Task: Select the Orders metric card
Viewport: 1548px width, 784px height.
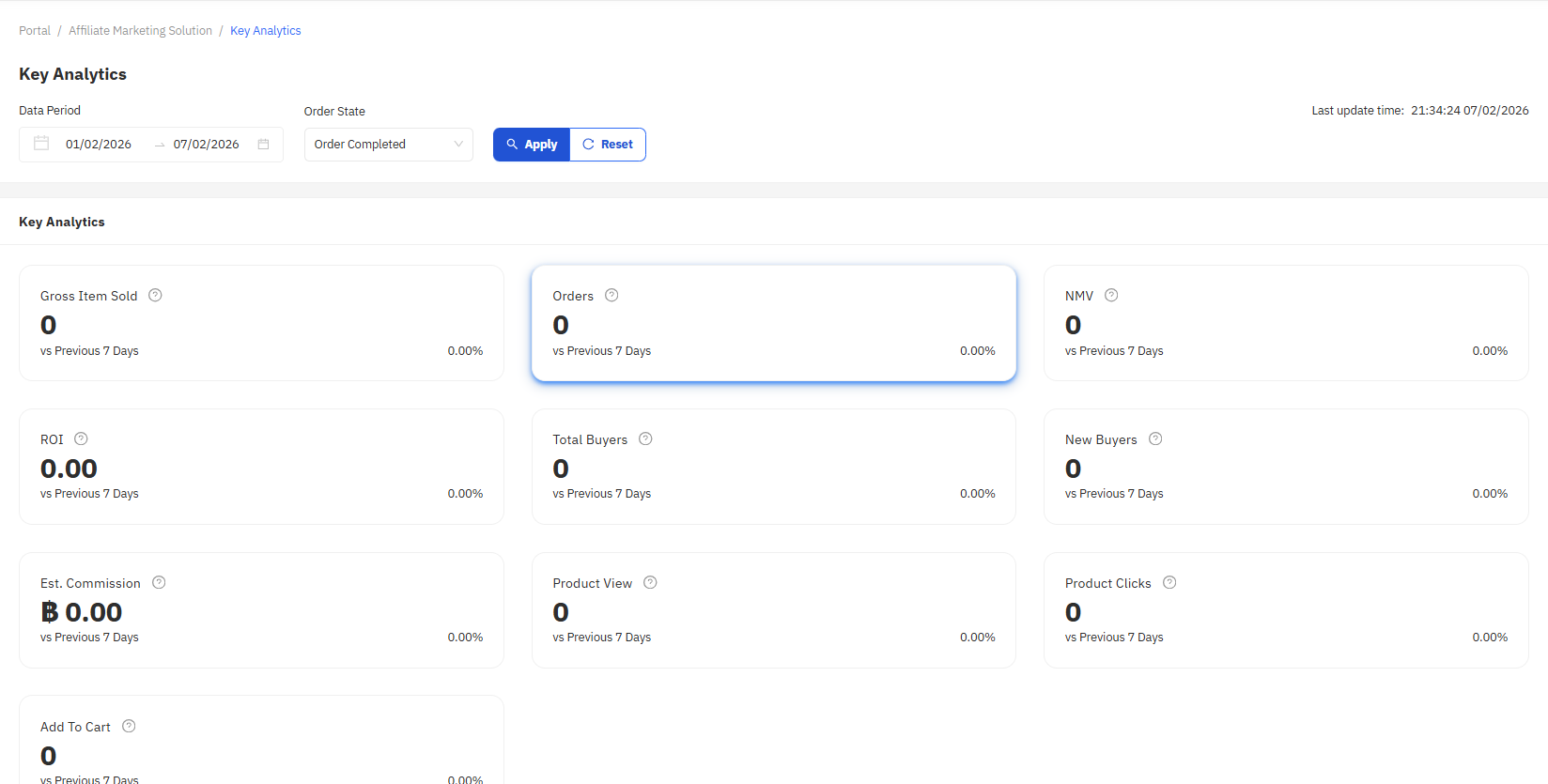Action: (773, 323)
